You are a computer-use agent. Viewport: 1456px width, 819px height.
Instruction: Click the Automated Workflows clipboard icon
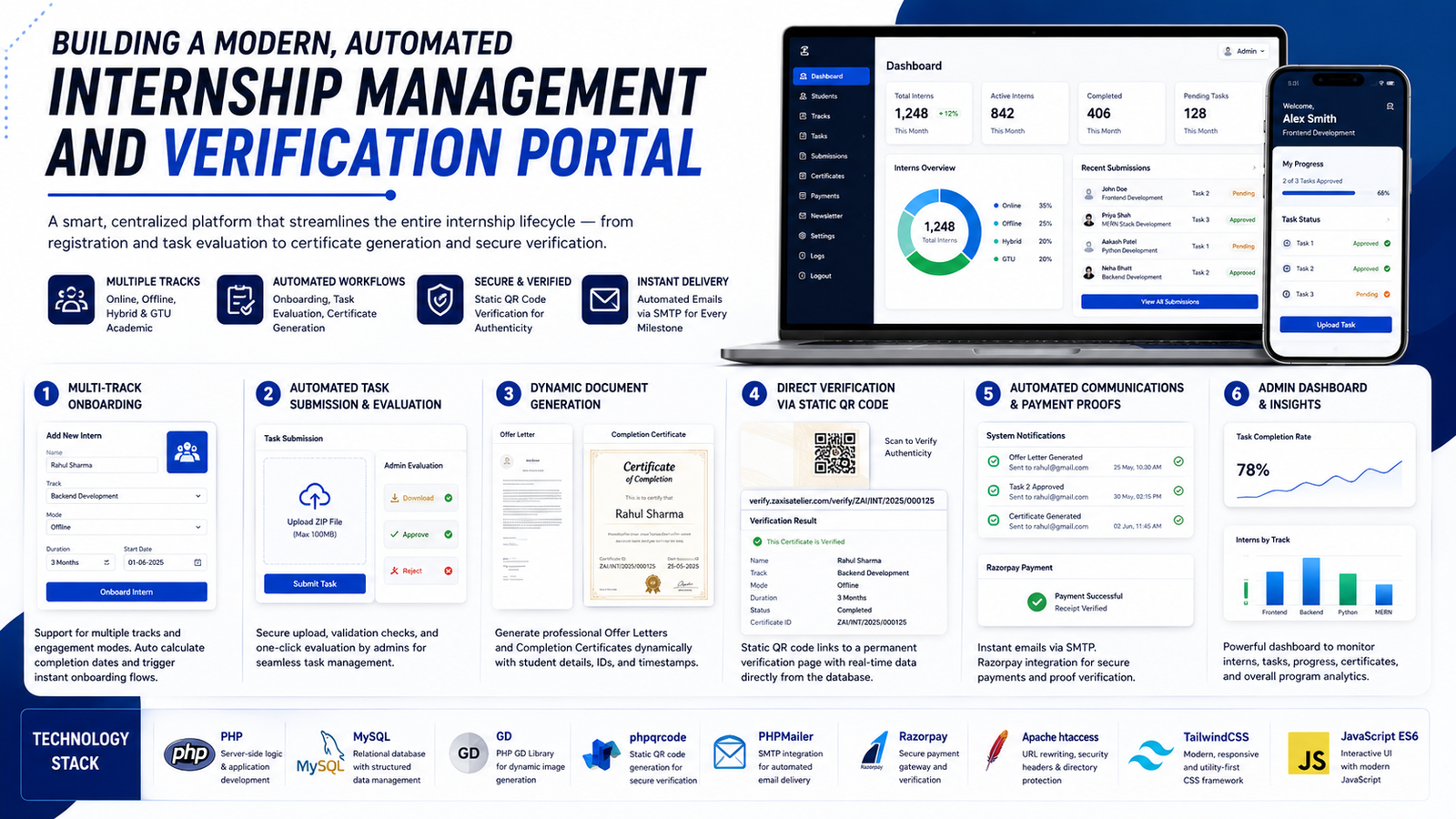click(x=240, y=300)
